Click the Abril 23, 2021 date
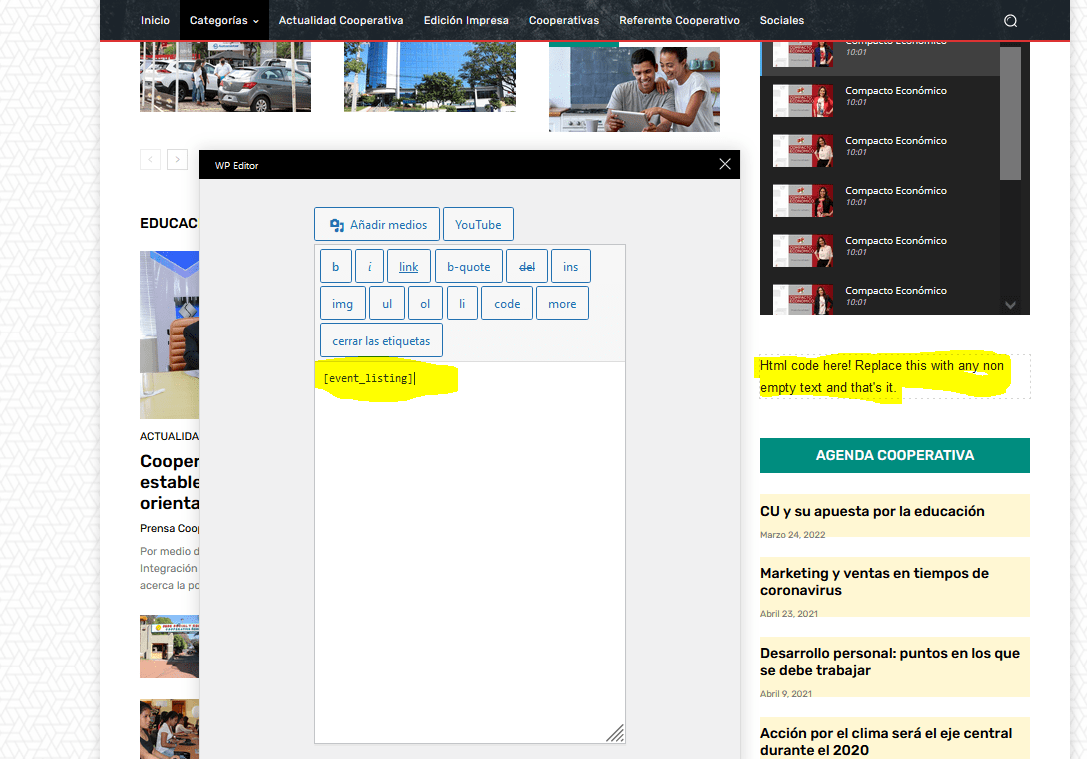Image resolution: width=1087 pixels, height=759 pixels. coord(789,613)
